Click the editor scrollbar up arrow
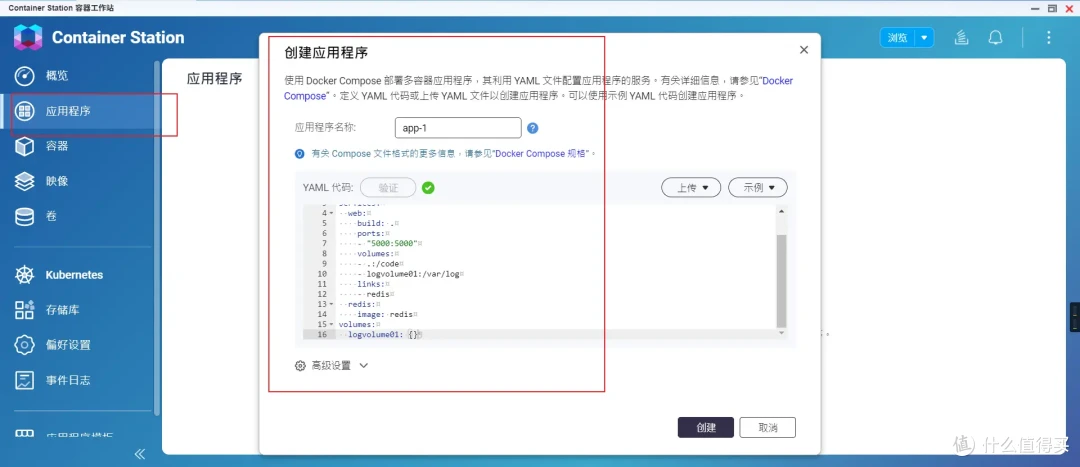 tap(781, 209)
